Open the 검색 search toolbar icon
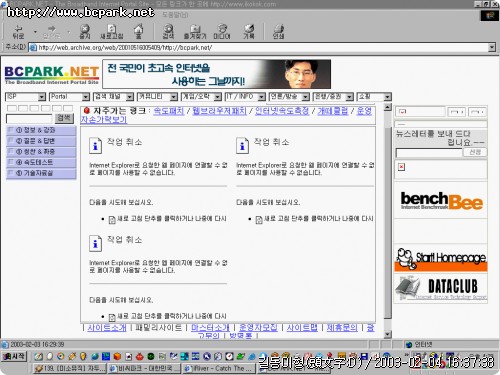 168,32
